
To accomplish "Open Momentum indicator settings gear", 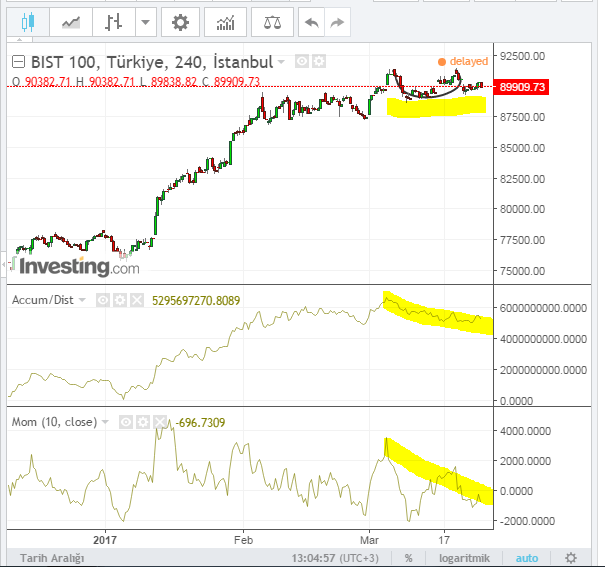I will click(x=143, y=422).
